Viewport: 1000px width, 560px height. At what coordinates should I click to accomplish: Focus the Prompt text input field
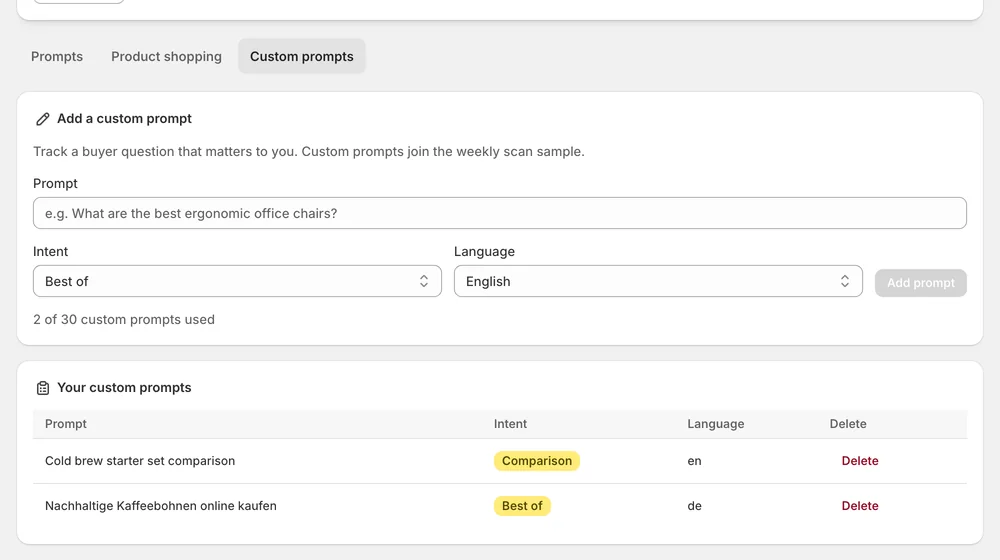[499, 213]
